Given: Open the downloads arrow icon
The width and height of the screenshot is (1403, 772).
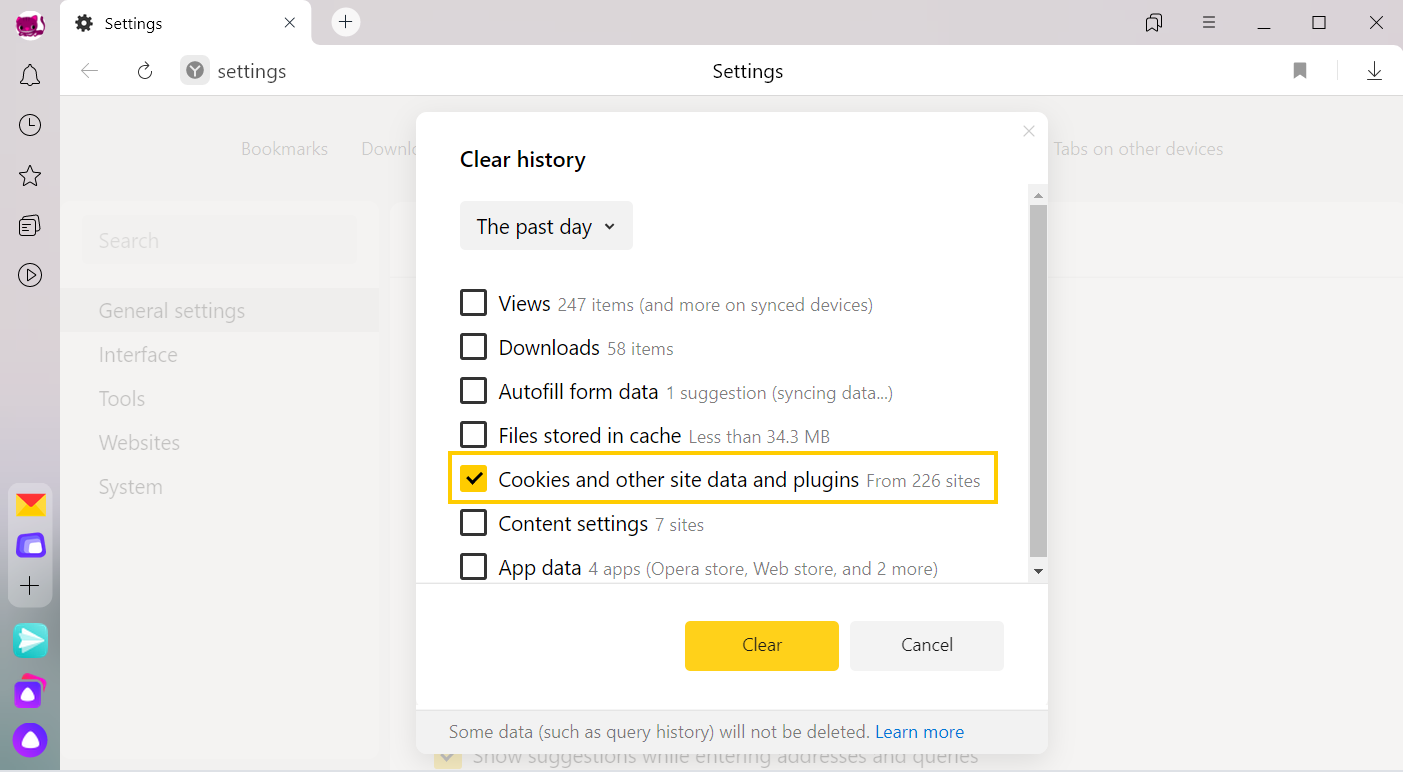Looking at the screenshot, I should 1374,71.
